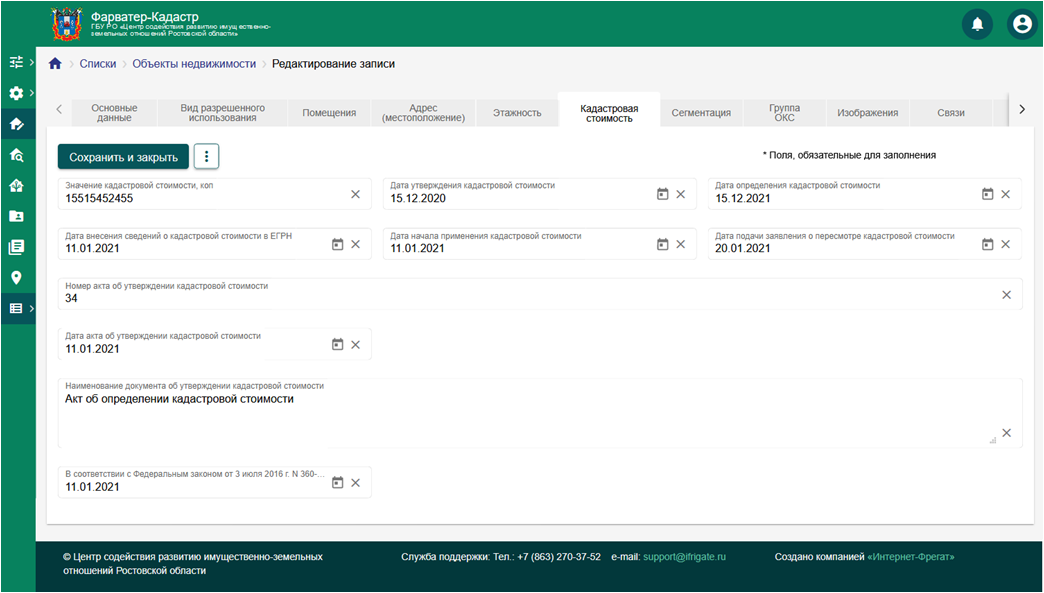Clear the cadastral value amount field

click(355, 194)
